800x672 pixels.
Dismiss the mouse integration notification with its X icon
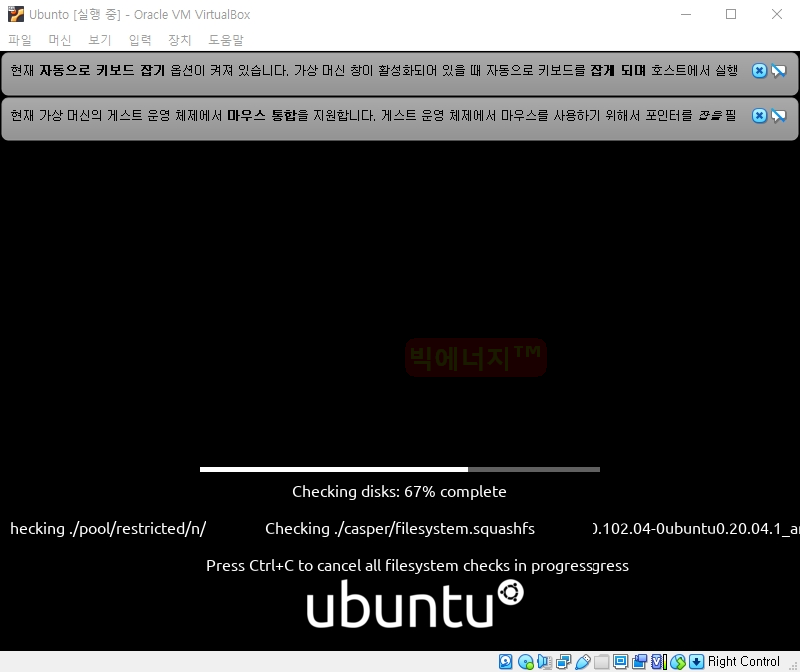point(759,116)
